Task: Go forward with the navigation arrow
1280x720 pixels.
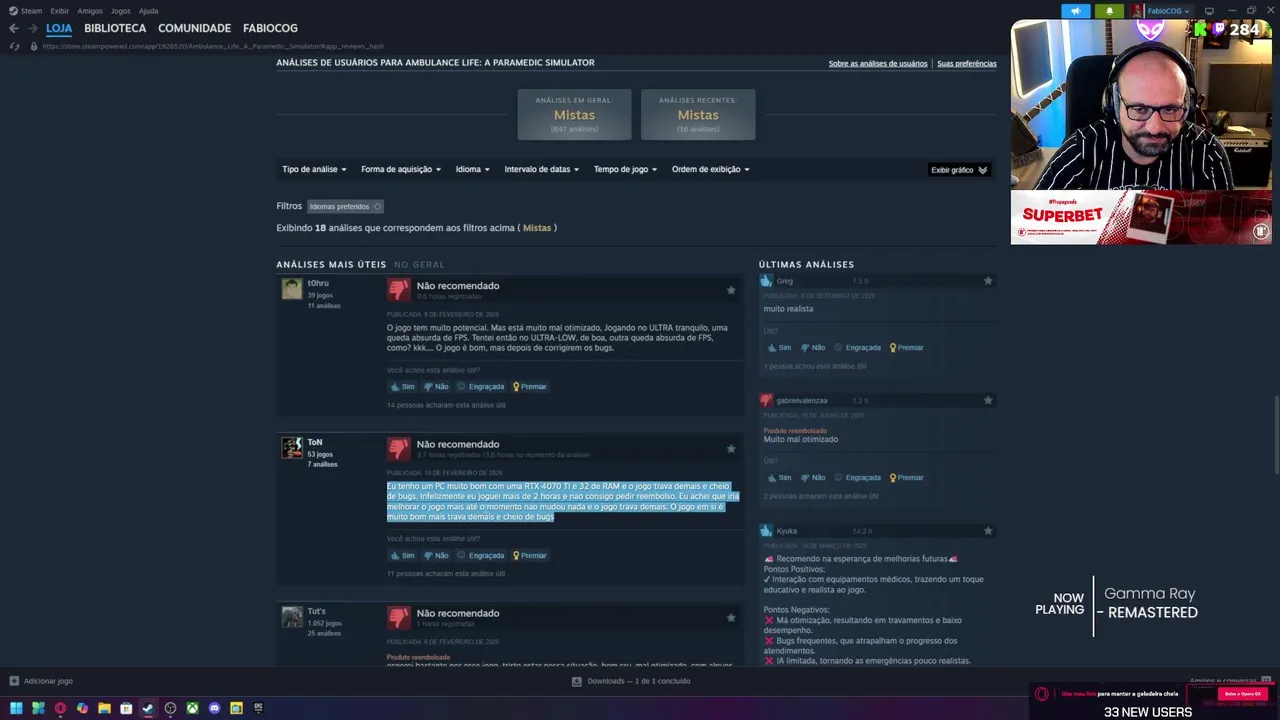Action: 32,28
